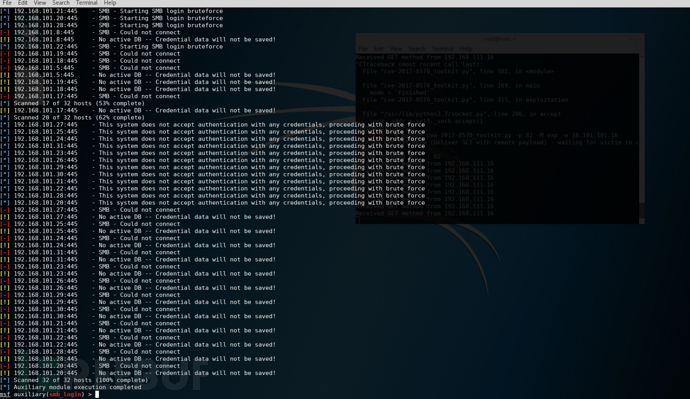This screenshot has height=399, width=690.
Task: Click the scrollbar thumb of background terminal
Action: (x=642, y=210)
